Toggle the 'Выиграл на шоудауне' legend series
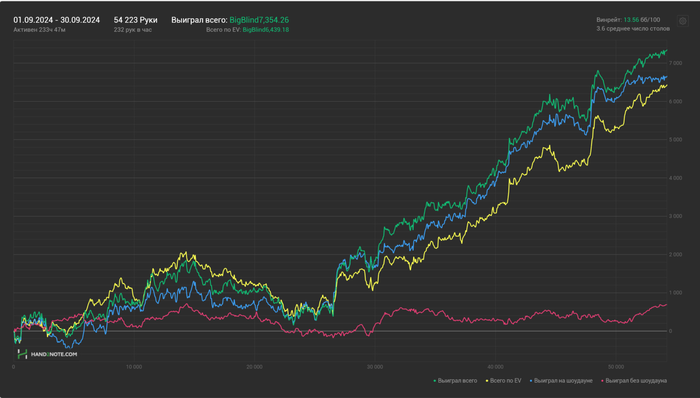Image resolution: width=700 pixels, height=398 pixels. (x=561, y=381)
